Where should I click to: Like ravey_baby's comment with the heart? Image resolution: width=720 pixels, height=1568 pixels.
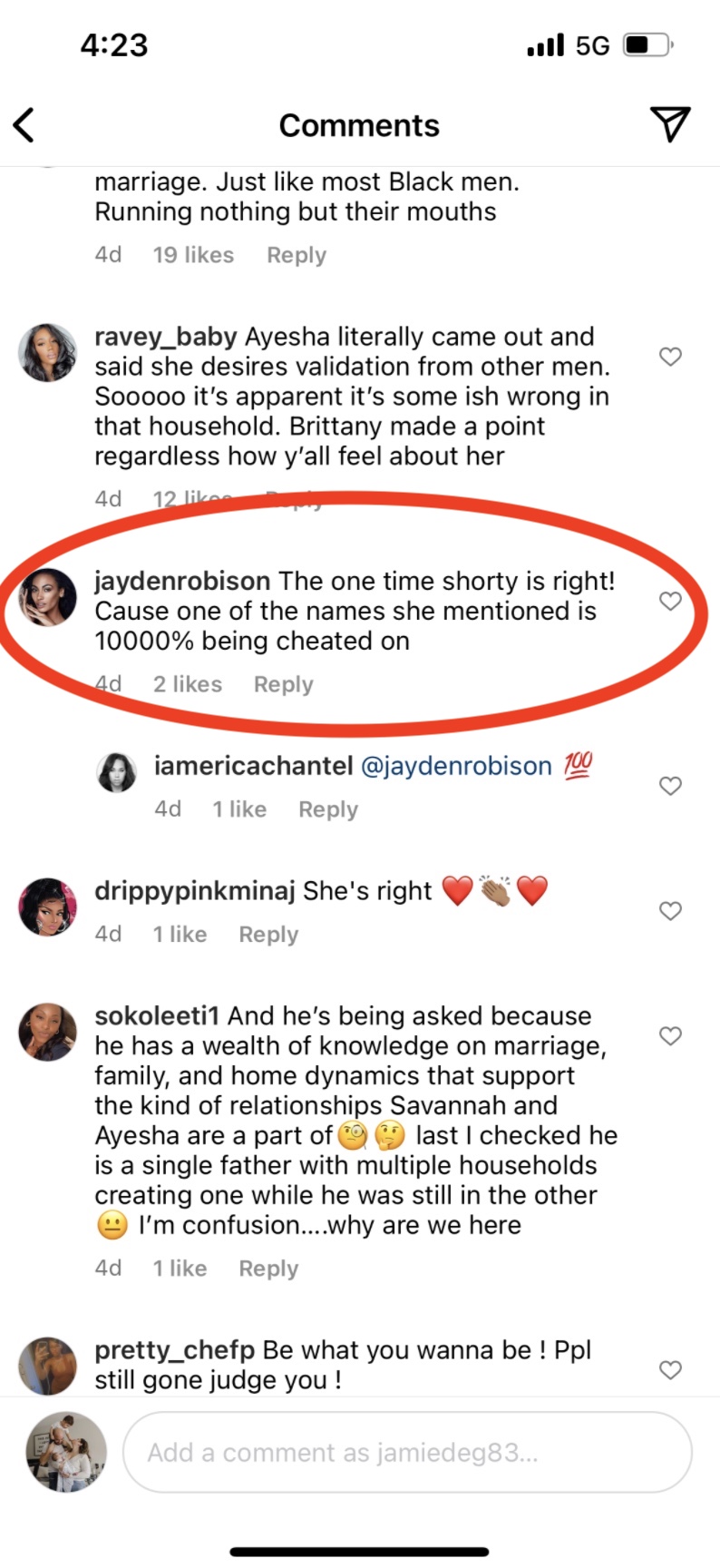pos(670,357)
